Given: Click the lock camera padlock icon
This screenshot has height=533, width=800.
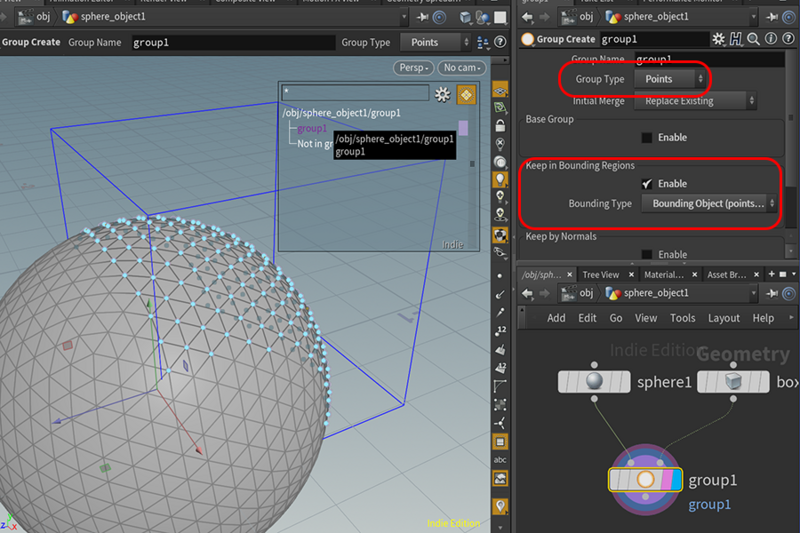Looking at the screenshot, I should [500, 125].
